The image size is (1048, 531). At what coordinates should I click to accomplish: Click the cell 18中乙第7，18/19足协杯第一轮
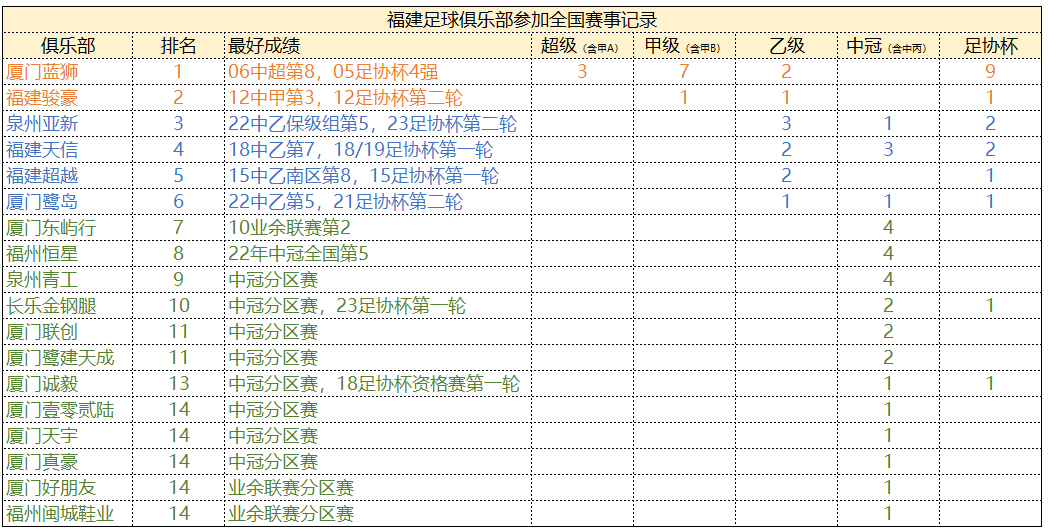378,149
